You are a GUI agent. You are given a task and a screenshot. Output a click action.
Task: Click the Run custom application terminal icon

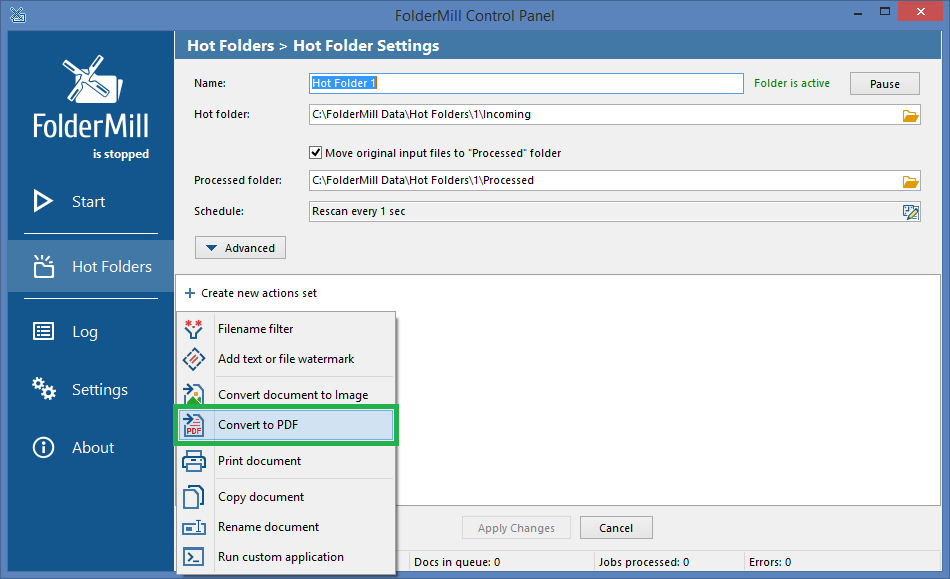coord(193,557)
